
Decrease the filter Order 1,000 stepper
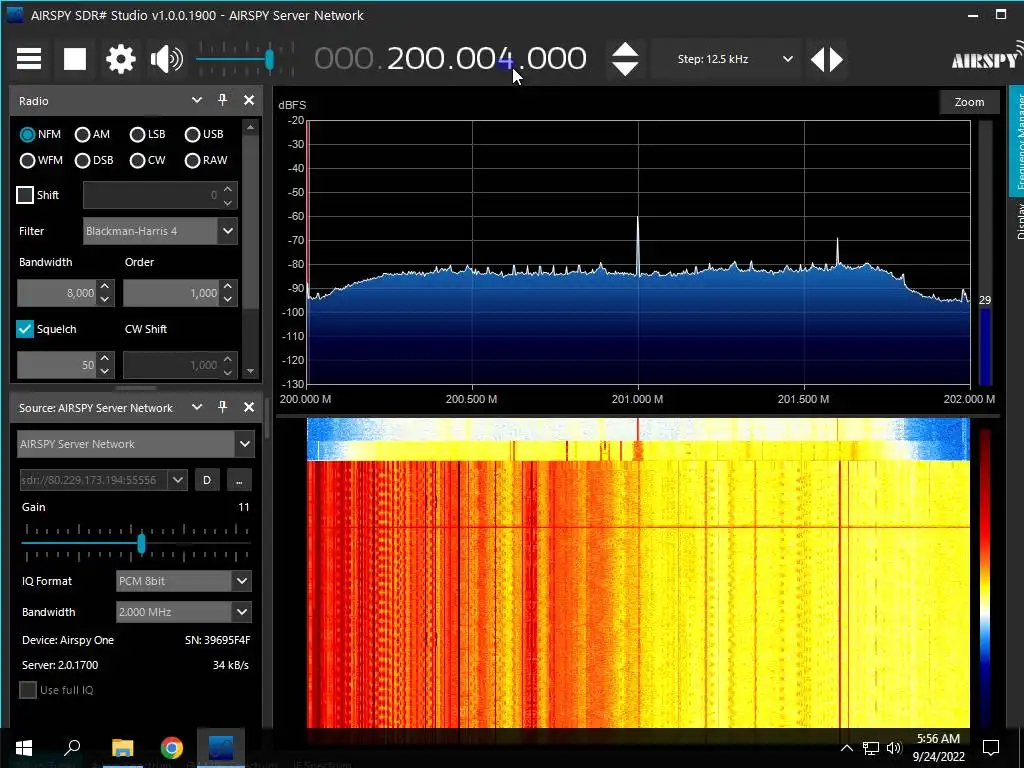[227, 299]
